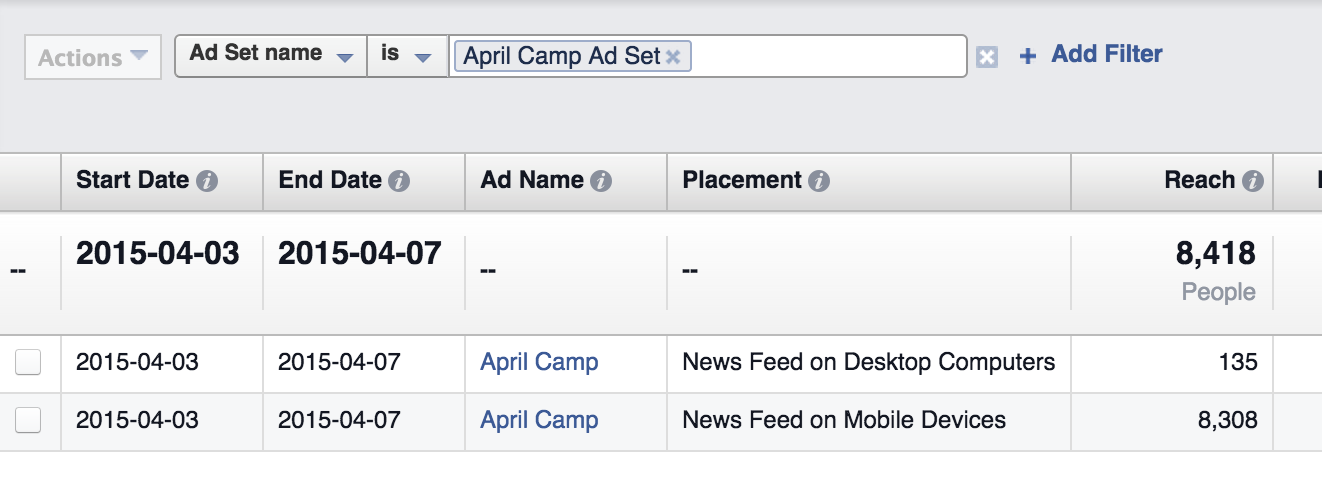Check the Mobile Devices row checkbox
The width and height of the screenshot is (1322, 498).
tap(28, 421)
